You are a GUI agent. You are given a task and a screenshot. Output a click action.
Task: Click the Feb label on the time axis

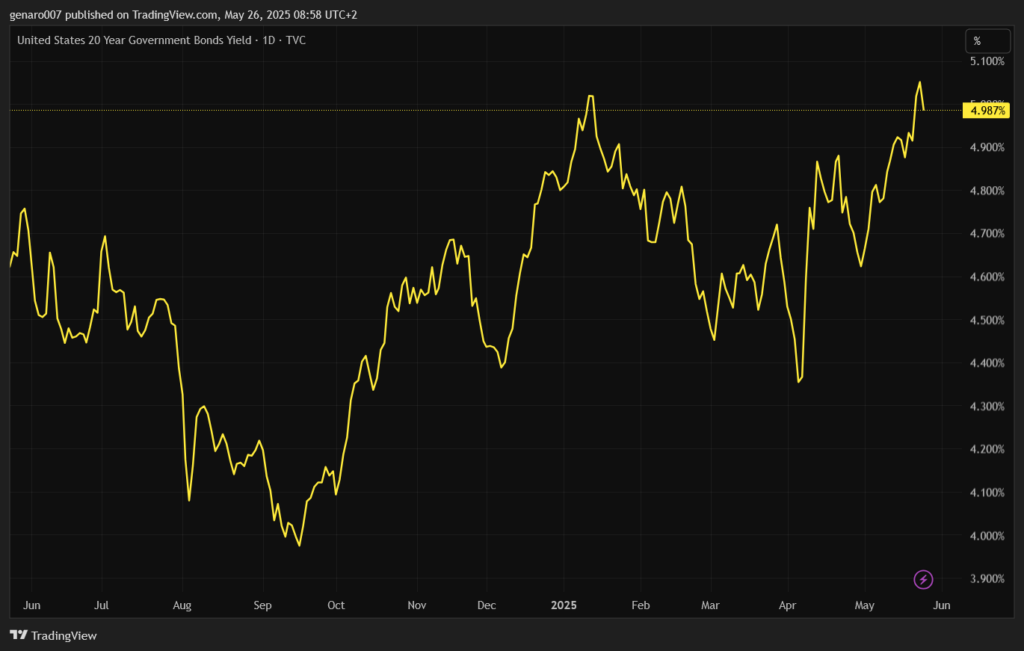pos(641,605)
